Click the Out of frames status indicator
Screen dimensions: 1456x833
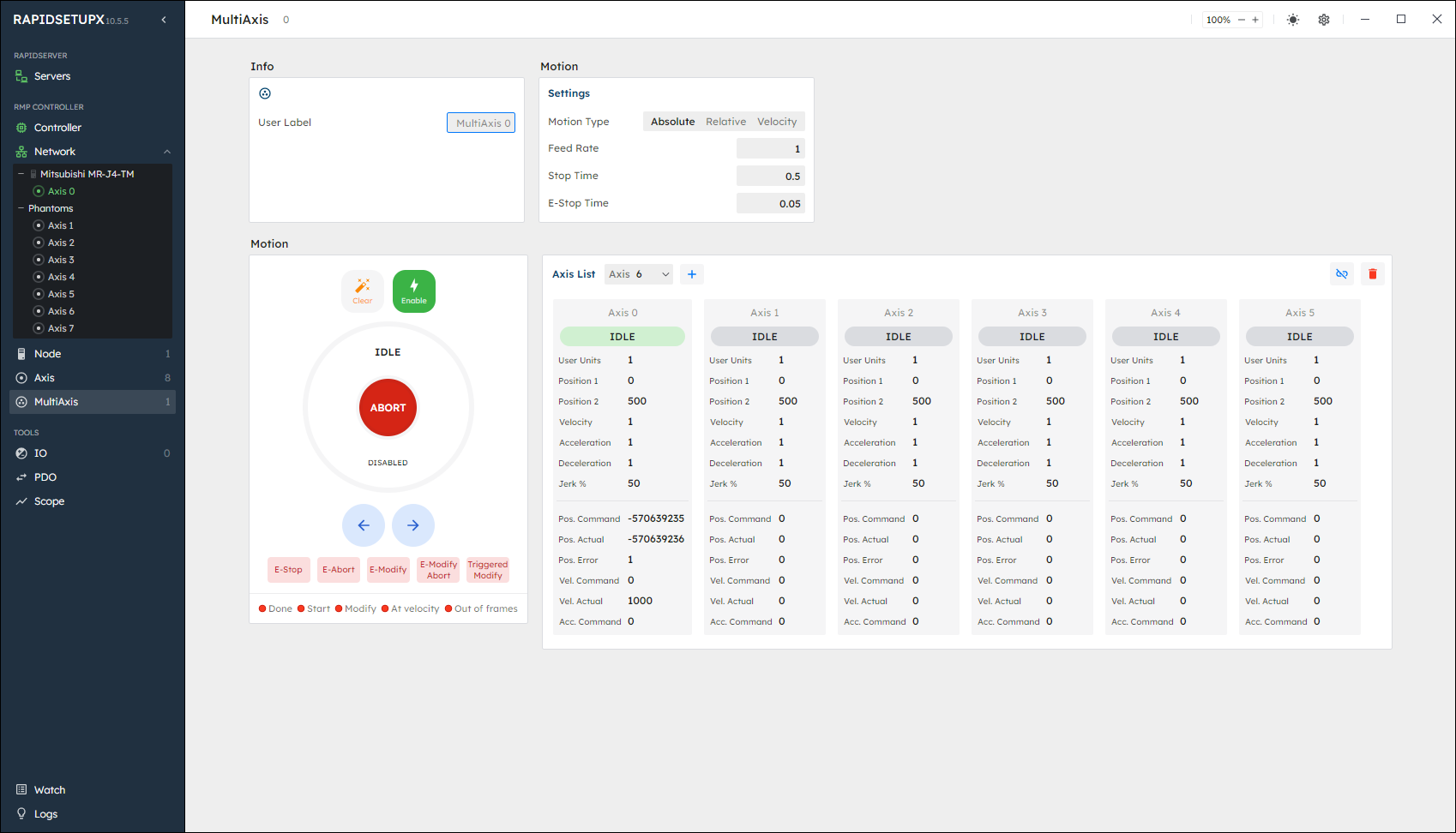pos(481,609)
